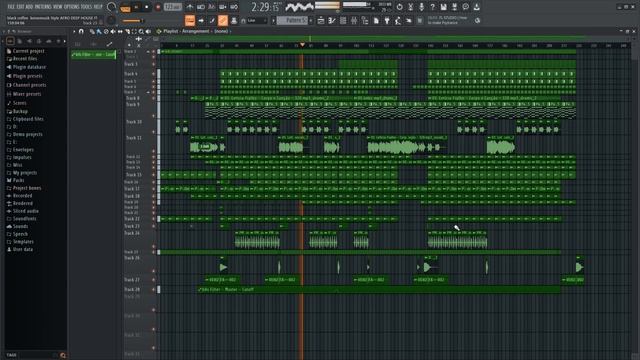Viewport: 640px width, 360px height.
Task: Select the playlist mute tool
Action: tap(113, 31)
